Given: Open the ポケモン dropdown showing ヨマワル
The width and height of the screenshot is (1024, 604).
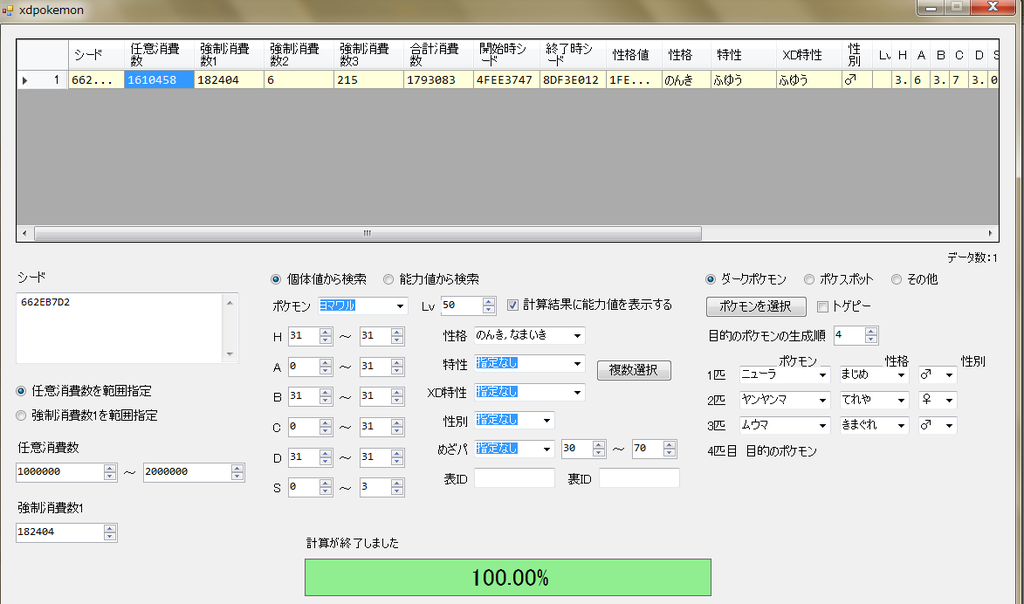Looking at the screenshot, I should tap(362, 306).
